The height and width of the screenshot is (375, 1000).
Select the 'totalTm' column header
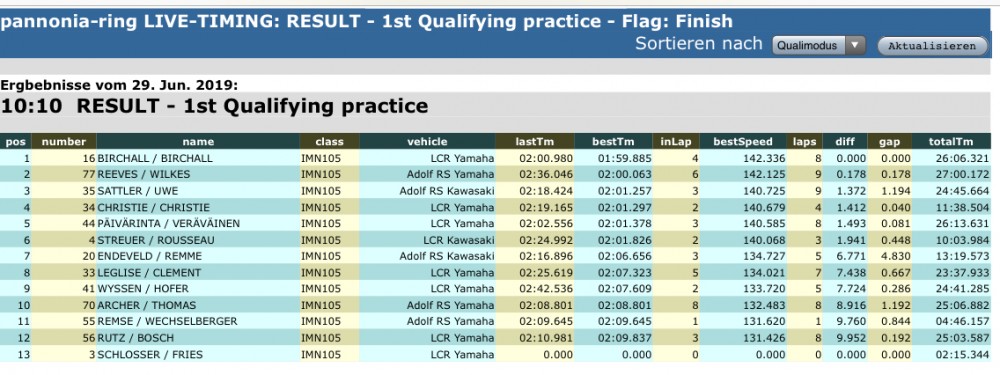click(955, 142)
